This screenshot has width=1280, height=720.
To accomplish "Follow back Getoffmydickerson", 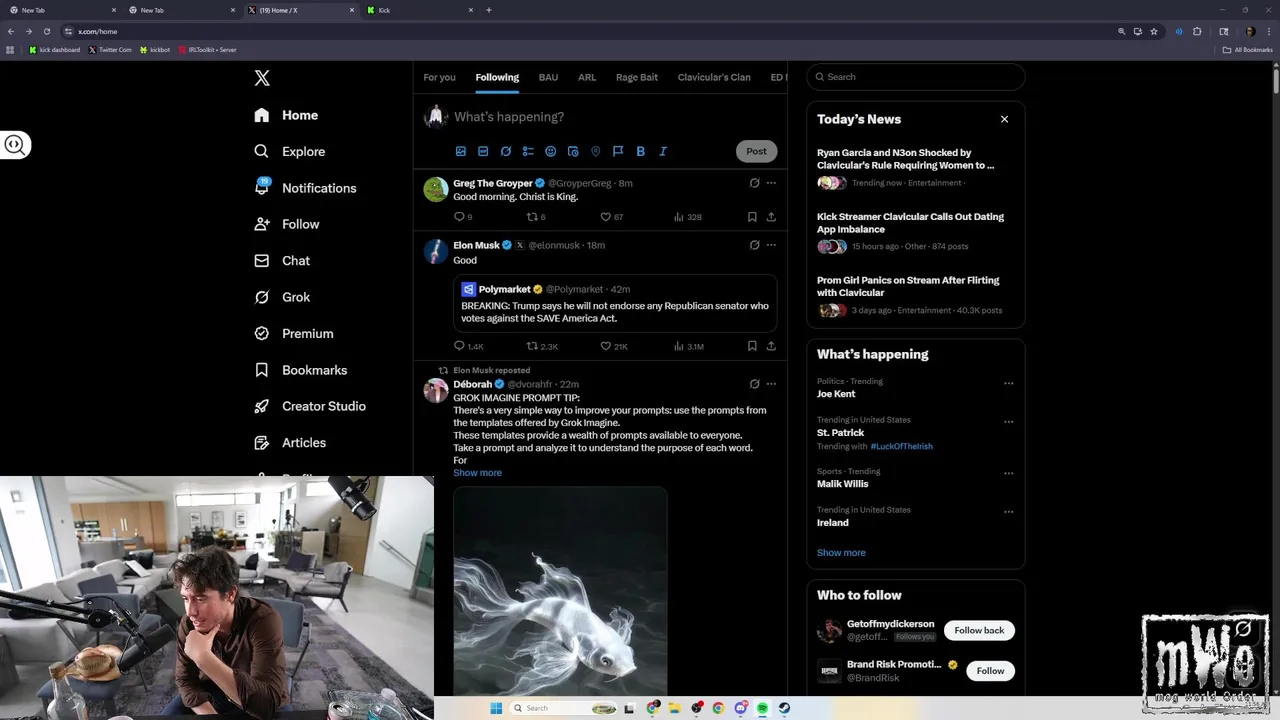I will coord(979,630).
